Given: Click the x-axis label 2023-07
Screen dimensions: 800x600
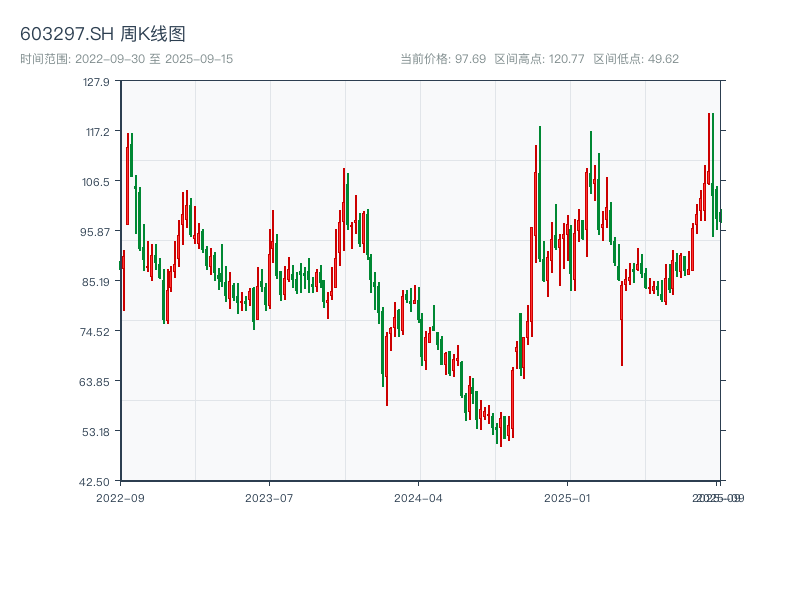Looking at the screenshot, I should click(269, 498).
